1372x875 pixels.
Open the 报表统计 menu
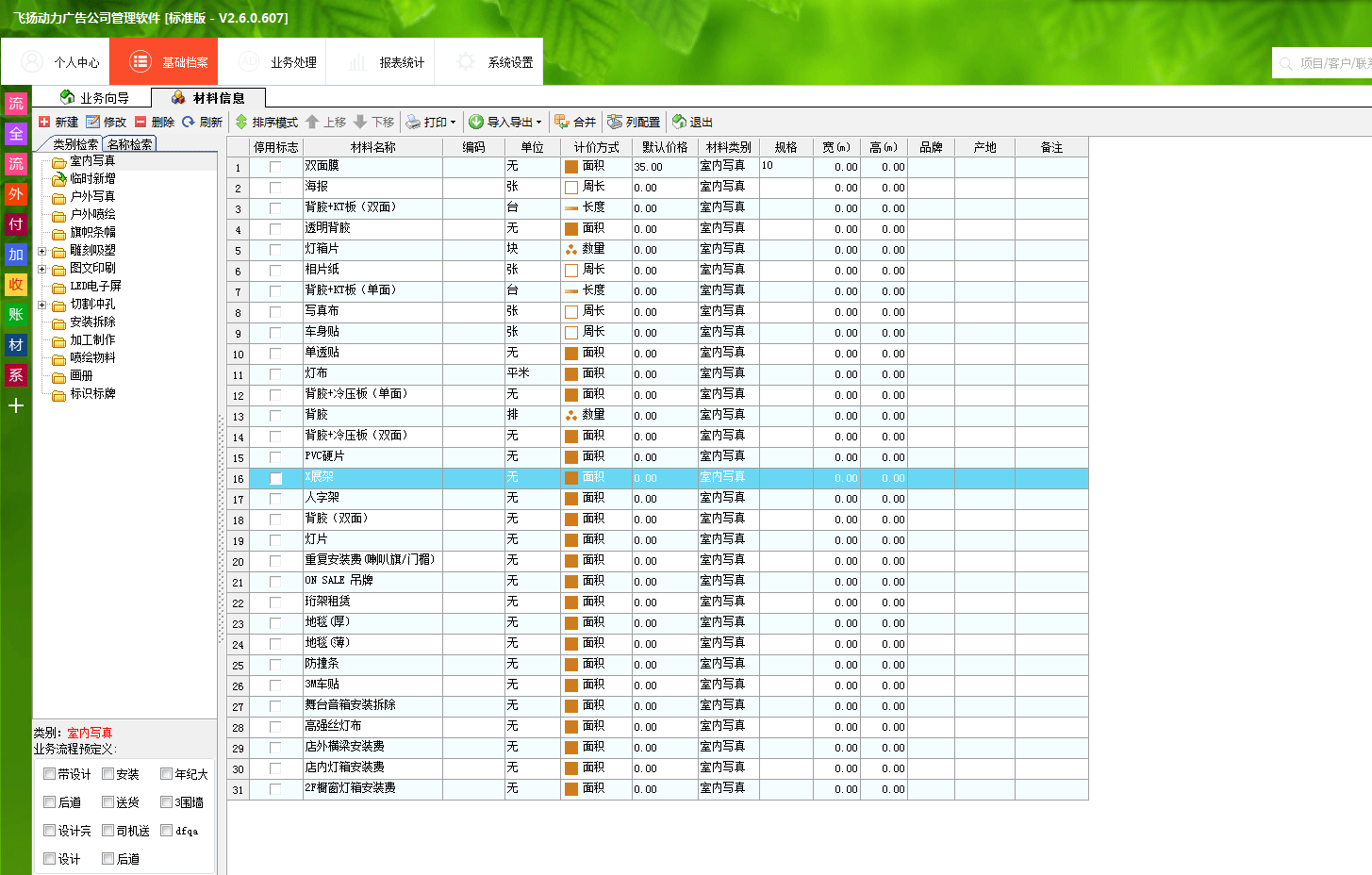coord(400,61)
